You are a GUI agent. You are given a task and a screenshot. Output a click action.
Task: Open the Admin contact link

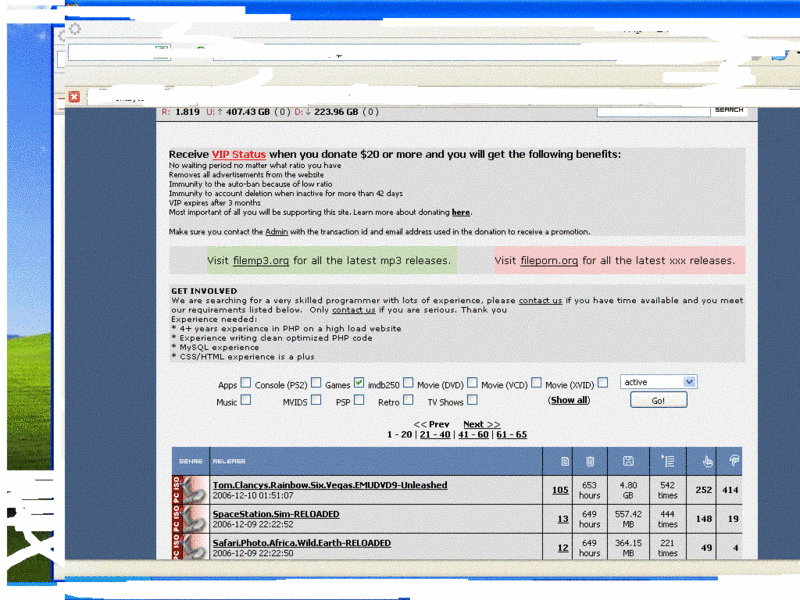[277, 232]
